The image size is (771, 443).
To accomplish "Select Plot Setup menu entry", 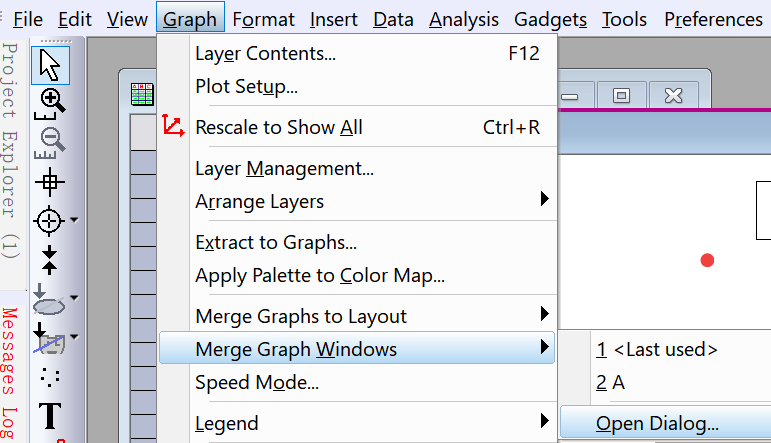I will (x=246, y=86).
